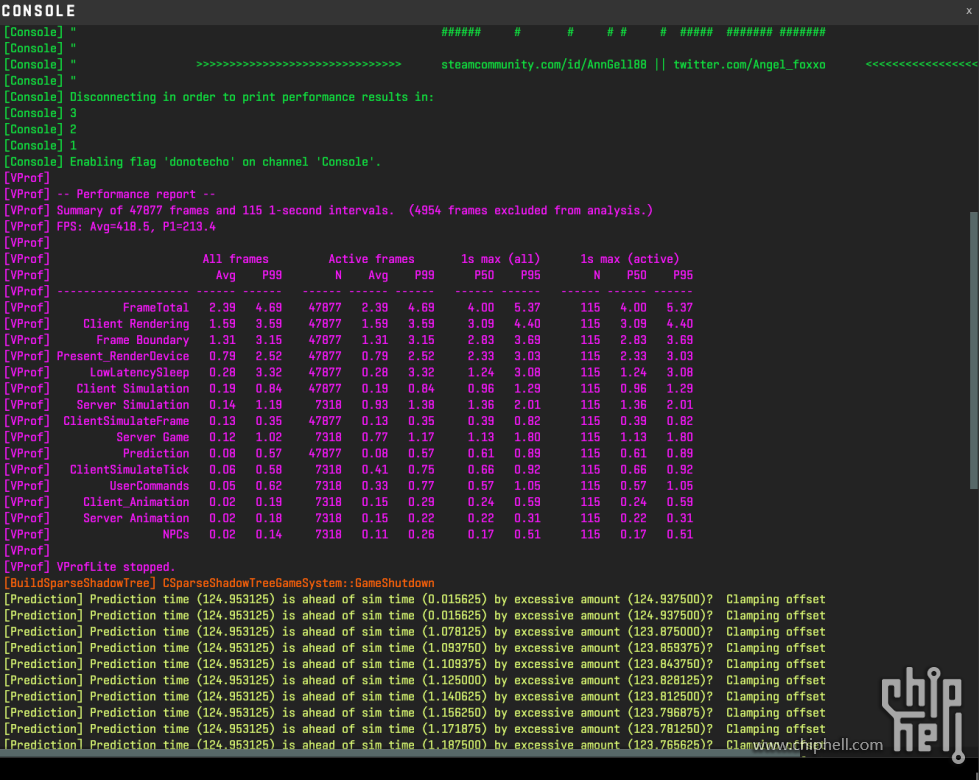Click the Prediction line with sim time 1.109375
Viewport: 979px width, 780px height.
point(415,665)
